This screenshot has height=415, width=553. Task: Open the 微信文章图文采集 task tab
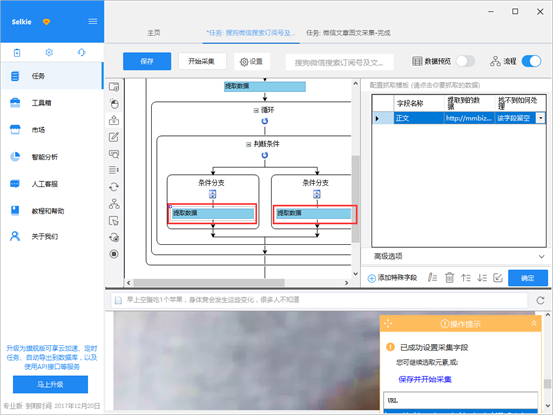348,33
